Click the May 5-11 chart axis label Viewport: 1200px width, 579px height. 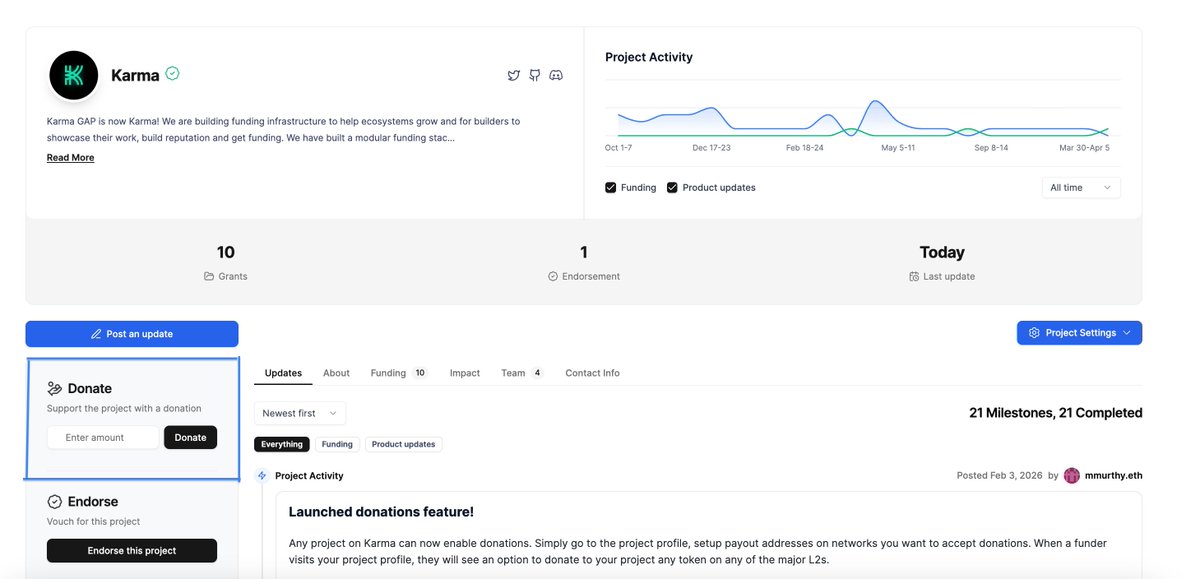click(x=898, y=147)
